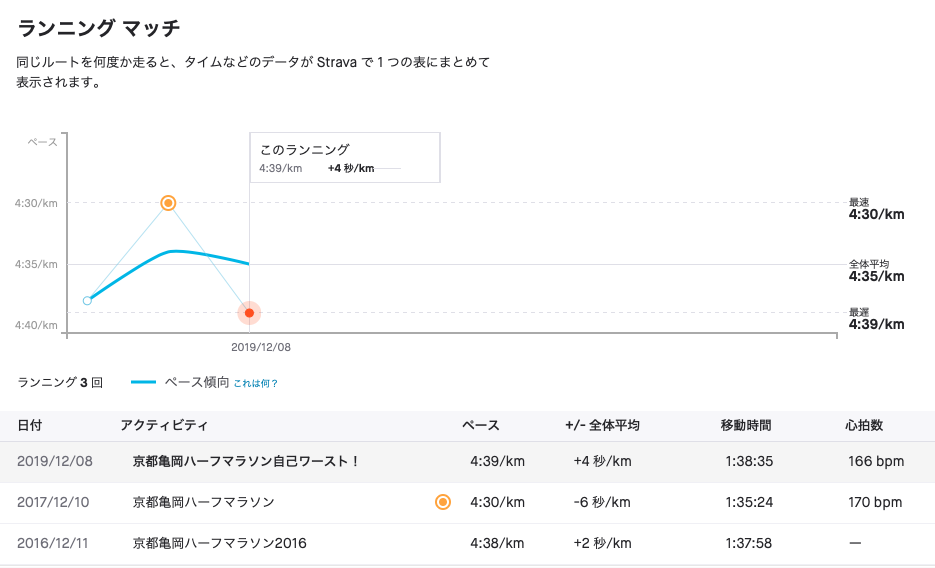Click the moving time 1:37:58
935x568 pixels.
(748, 543)
